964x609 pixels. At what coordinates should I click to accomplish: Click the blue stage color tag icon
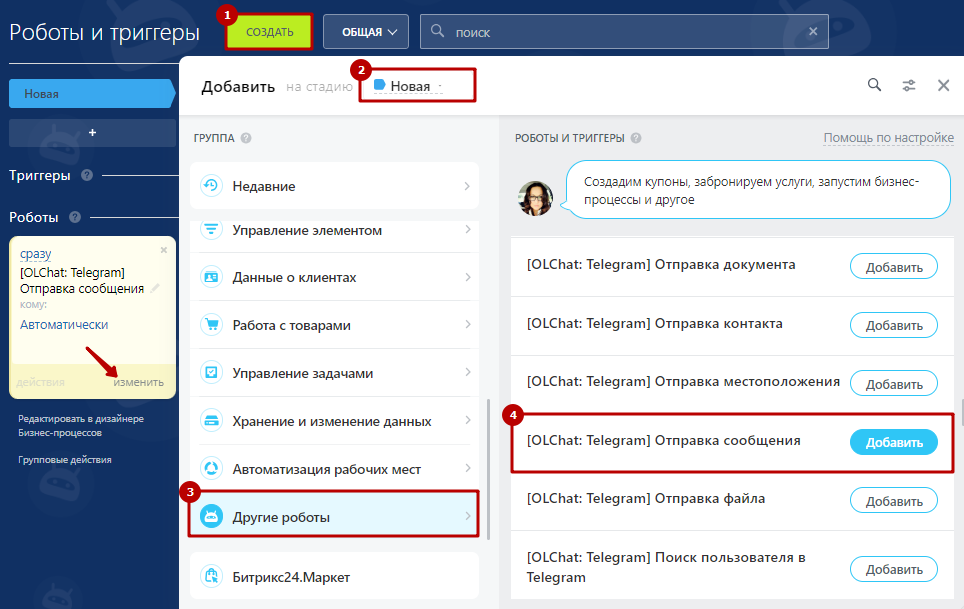(379, 85)
